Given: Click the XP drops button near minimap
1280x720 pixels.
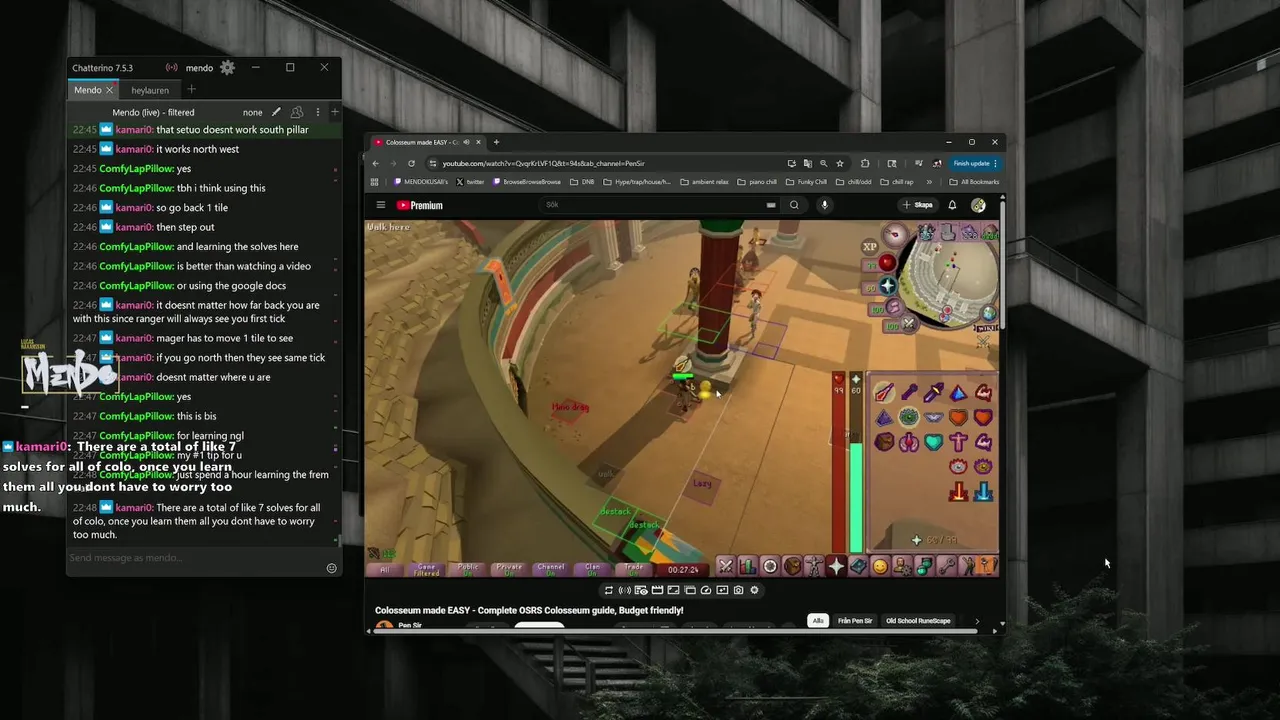Looking at the screenshot, I should click(869, 246).
